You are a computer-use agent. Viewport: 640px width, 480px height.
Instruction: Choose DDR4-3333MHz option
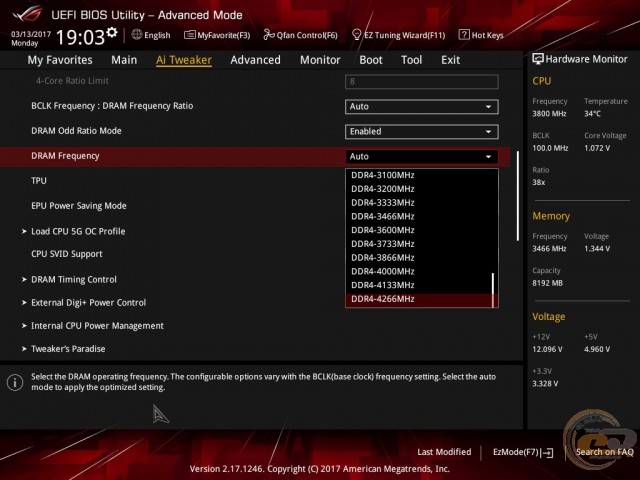(420, 203)
